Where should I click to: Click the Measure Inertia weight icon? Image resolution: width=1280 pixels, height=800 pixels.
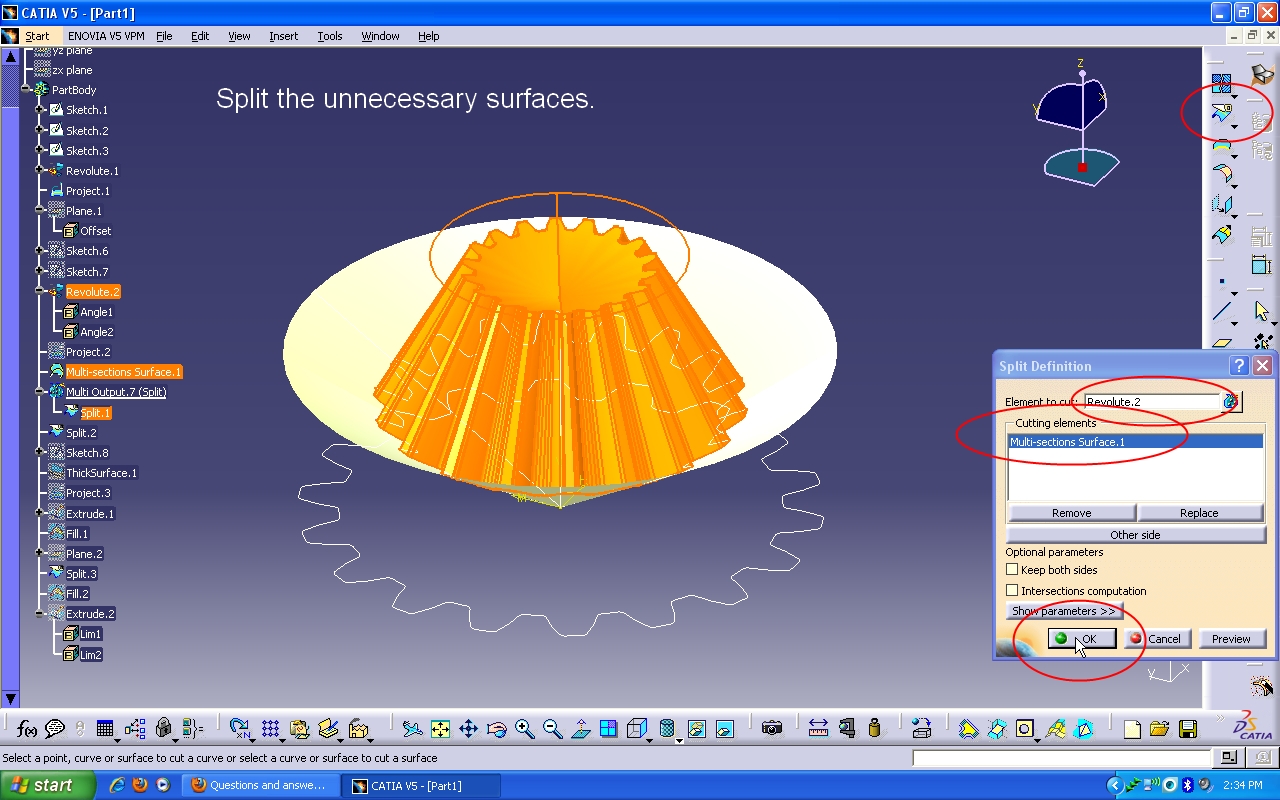(875, 729)
